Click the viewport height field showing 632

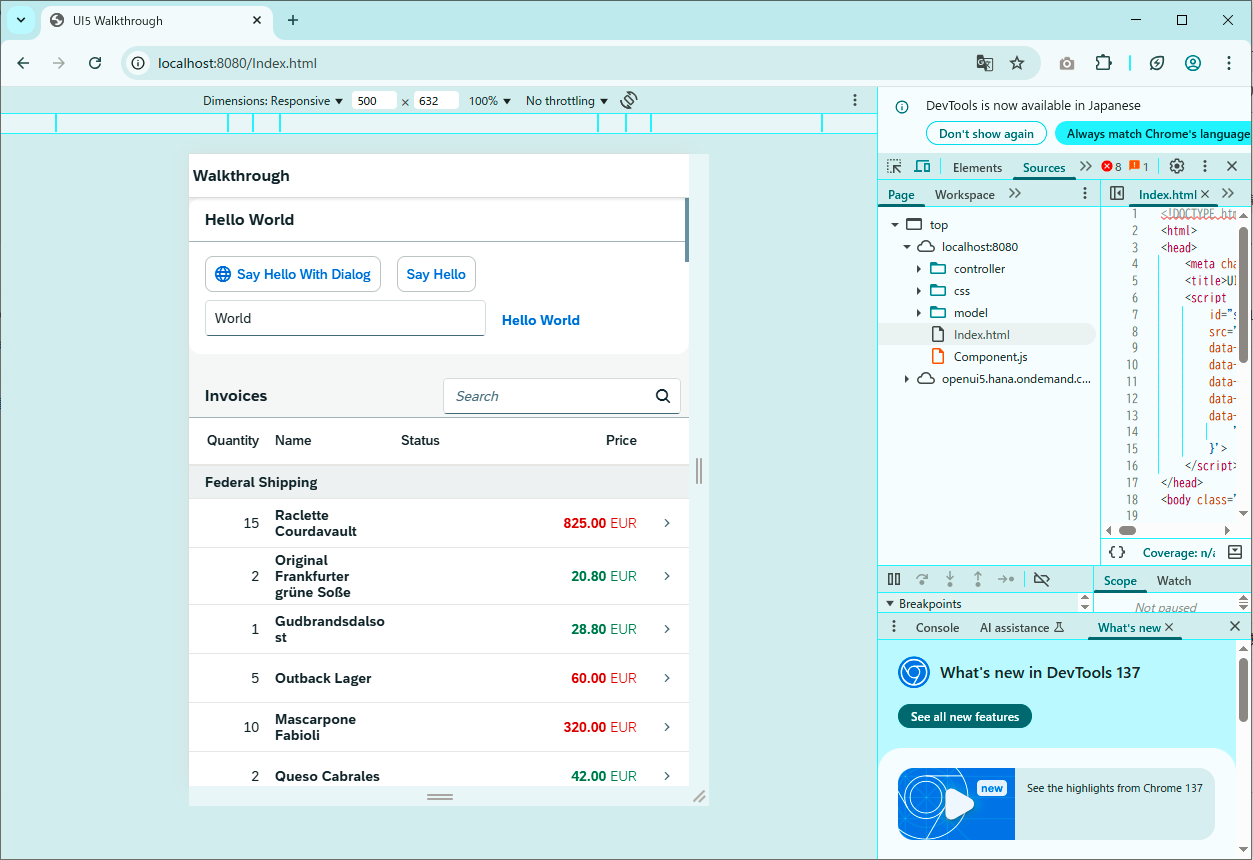tap(436, 101)
